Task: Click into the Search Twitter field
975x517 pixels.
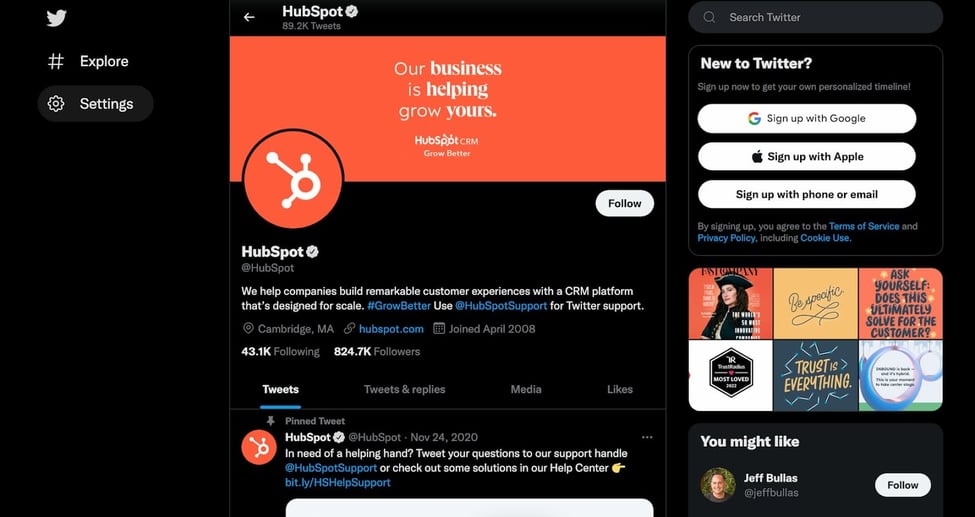Action: (x=815, y=17)
